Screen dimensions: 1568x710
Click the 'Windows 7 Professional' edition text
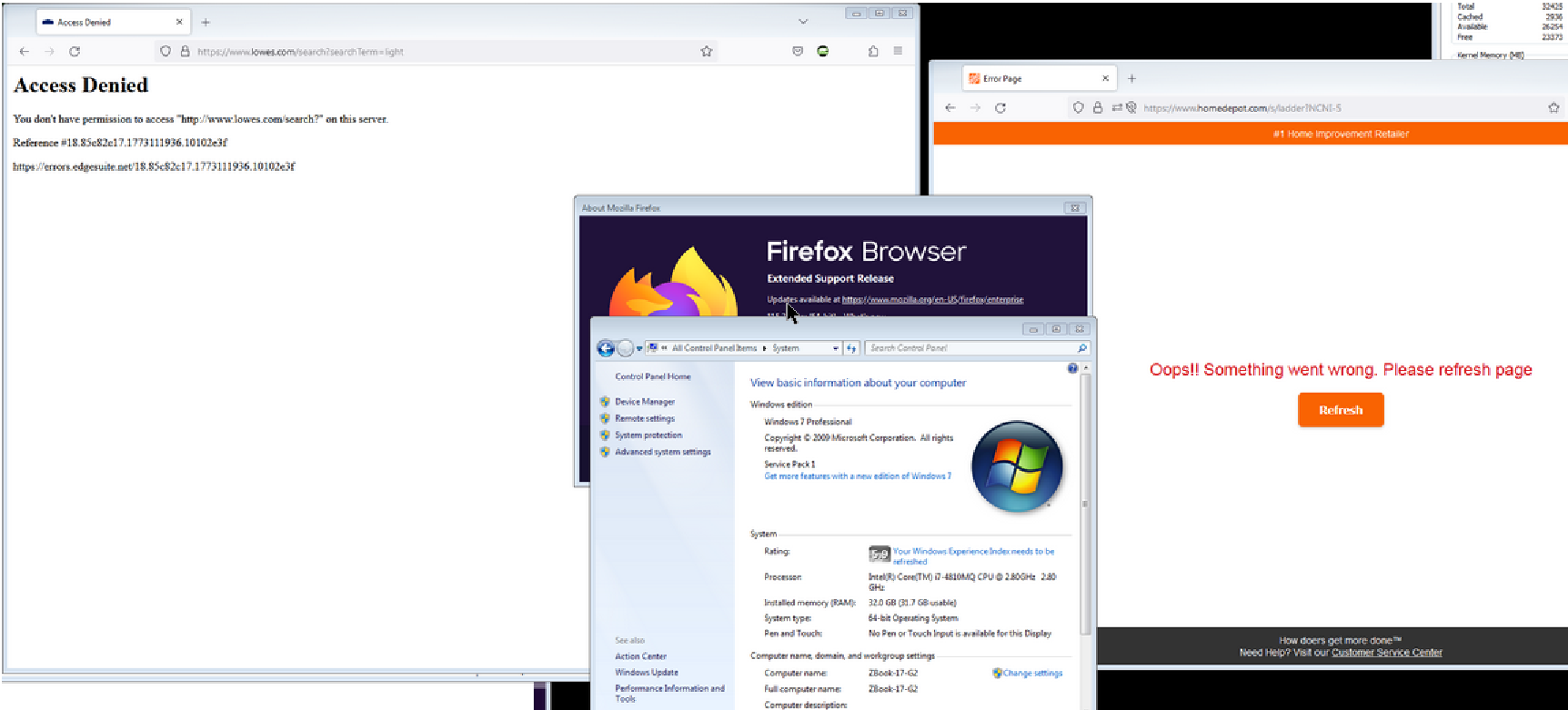pos(808,422)
